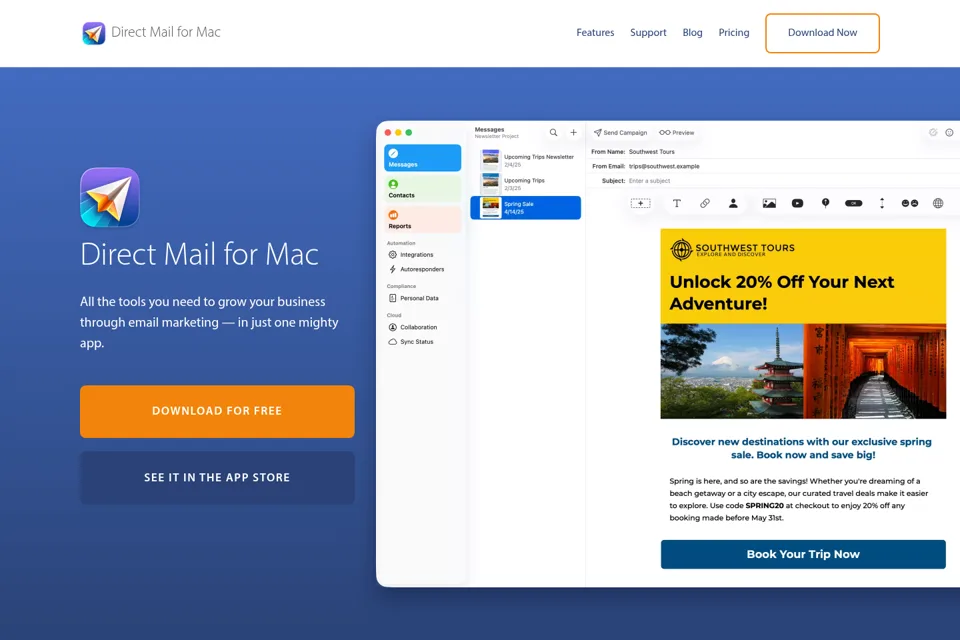Click the globe icon in editor toolbar
The width and height of the screenshot is (960, 640).
(x=938, y=203)
